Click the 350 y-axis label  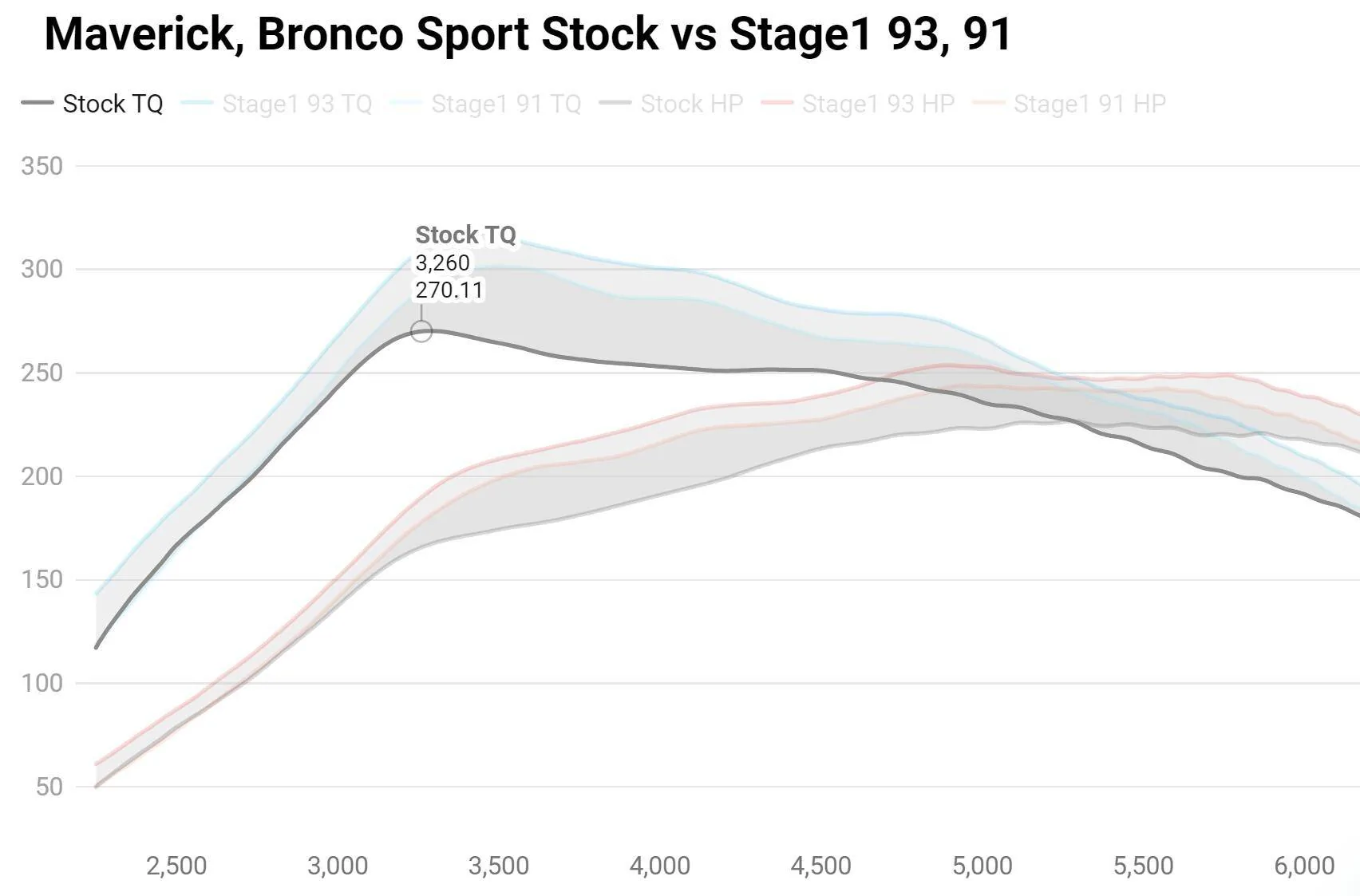[x=42, y=166]
